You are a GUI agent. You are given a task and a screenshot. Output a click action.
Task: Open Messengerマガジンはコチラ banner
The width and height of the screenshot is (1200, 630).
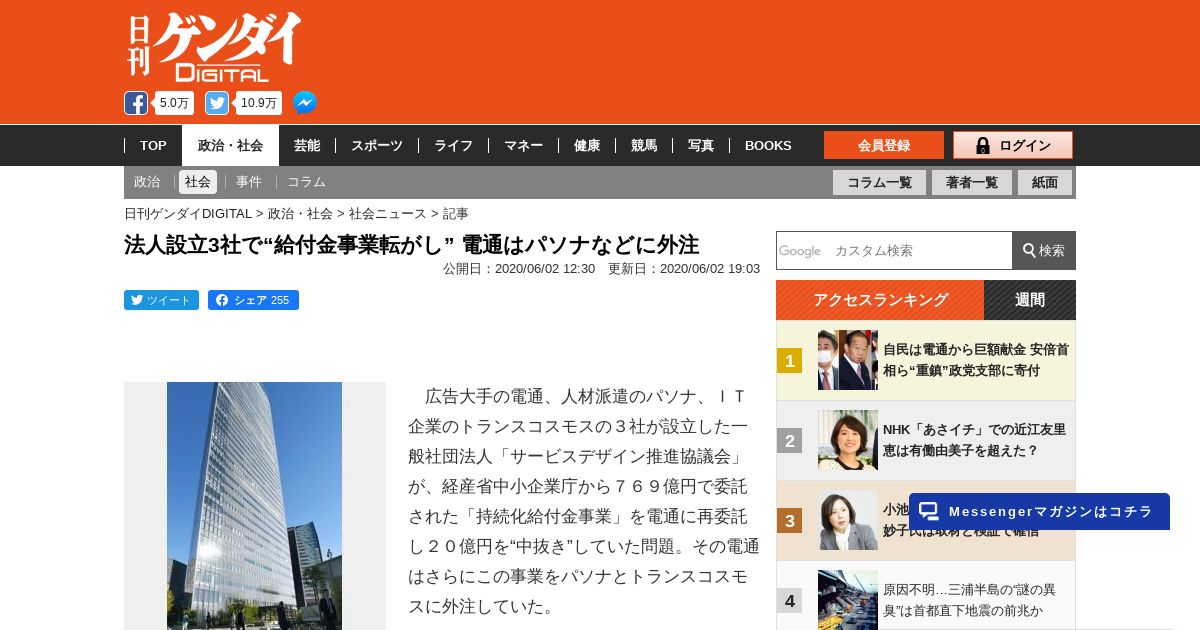tap(1039, 511)
